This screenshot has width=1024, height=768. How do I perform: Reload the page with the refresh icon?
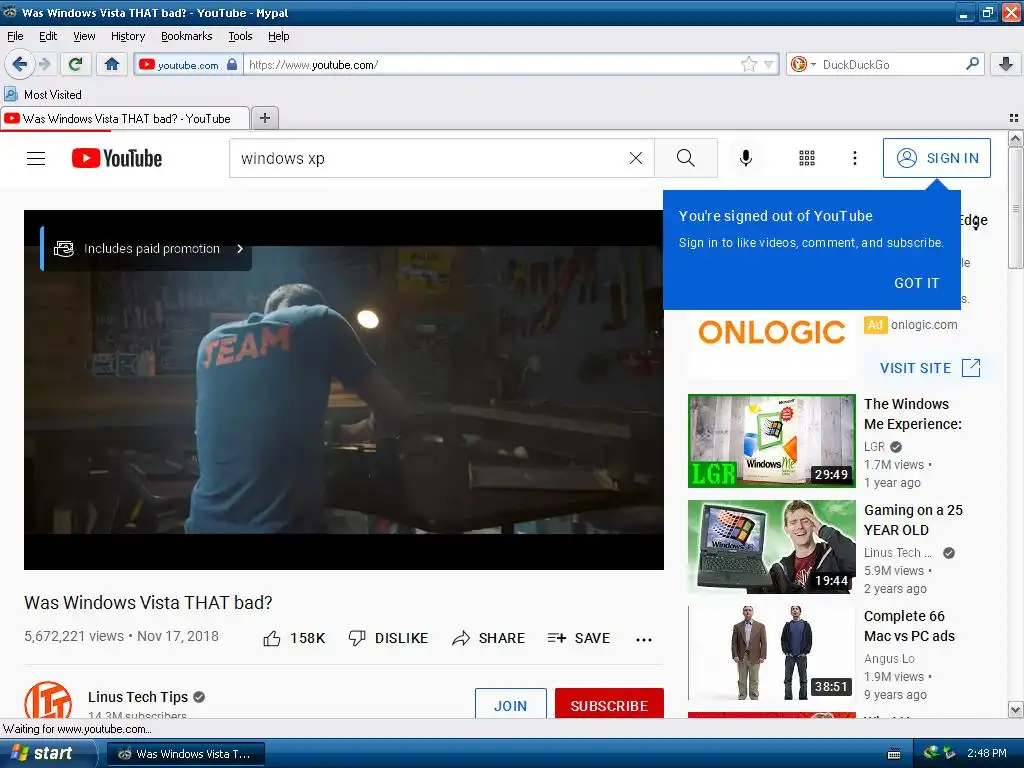pyautogui.click(x=75, y=64)
